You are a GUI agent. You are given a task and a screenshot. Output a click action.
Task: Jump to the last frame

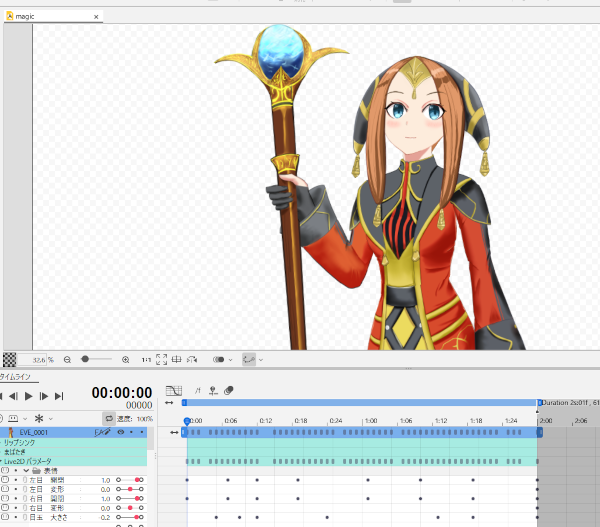59,396
